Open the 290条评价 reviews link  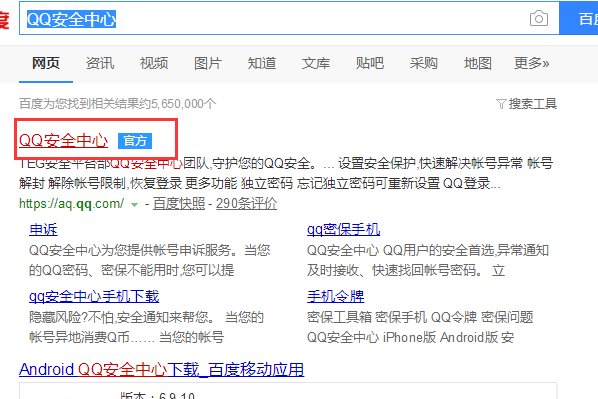pos(246,204)
